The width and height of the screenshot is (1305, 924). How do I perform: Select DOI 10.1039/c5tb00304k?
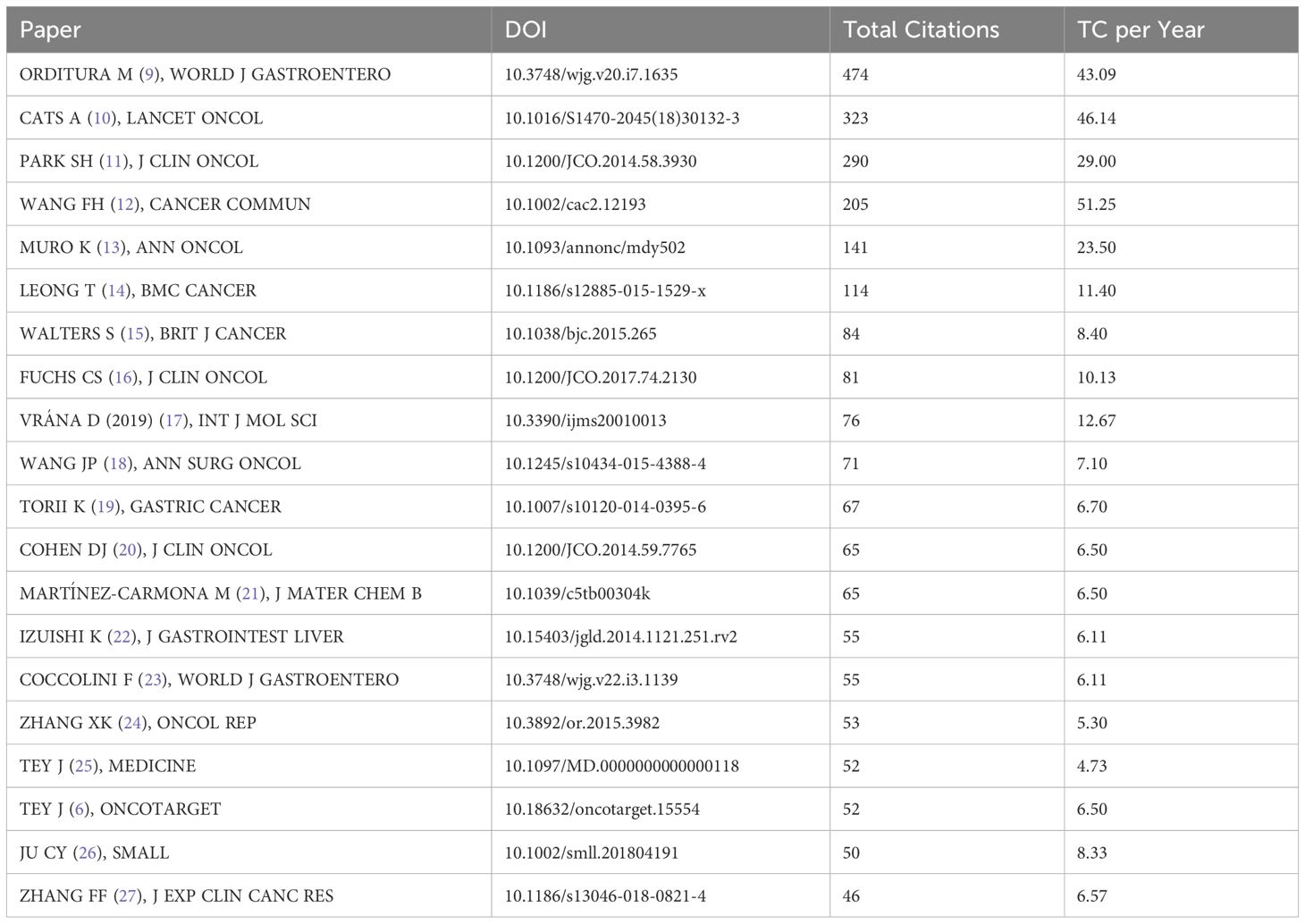pyautogui.click(x=577, y=593)
